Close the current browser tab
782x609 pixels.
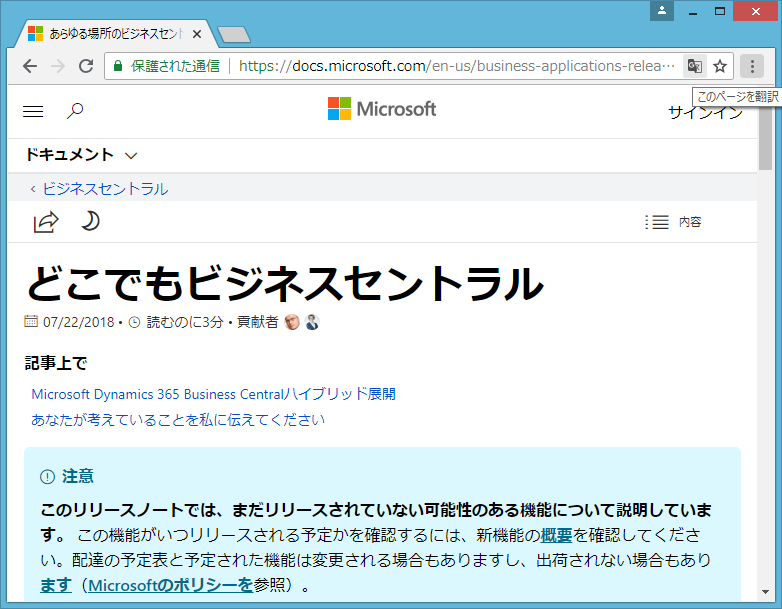pos(196,34)
